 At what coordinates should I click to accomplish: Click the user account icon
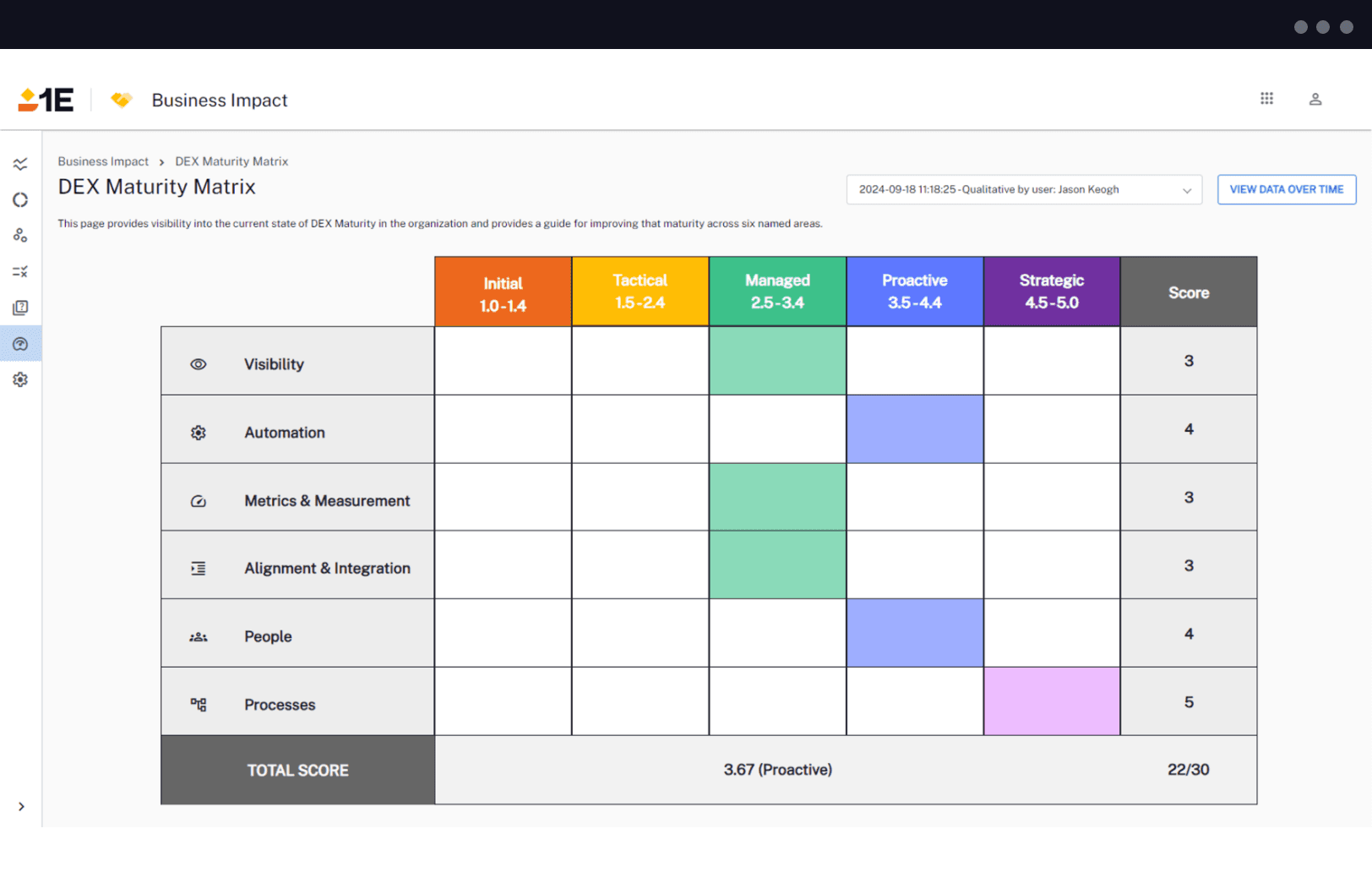pyautogui.click(x=1315, y=99)
